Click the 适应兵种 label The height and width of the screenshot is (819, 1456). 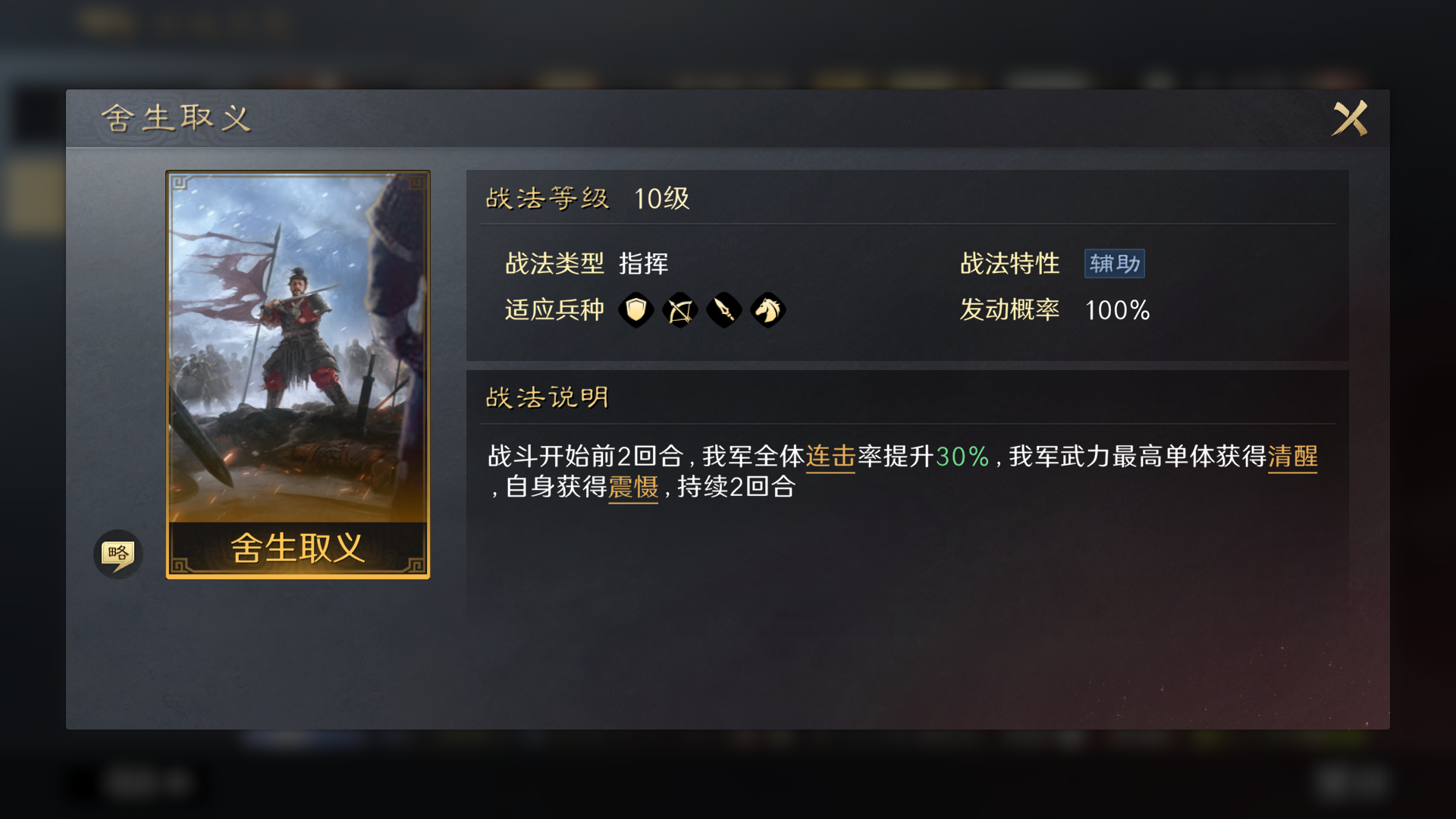(554, 309)
